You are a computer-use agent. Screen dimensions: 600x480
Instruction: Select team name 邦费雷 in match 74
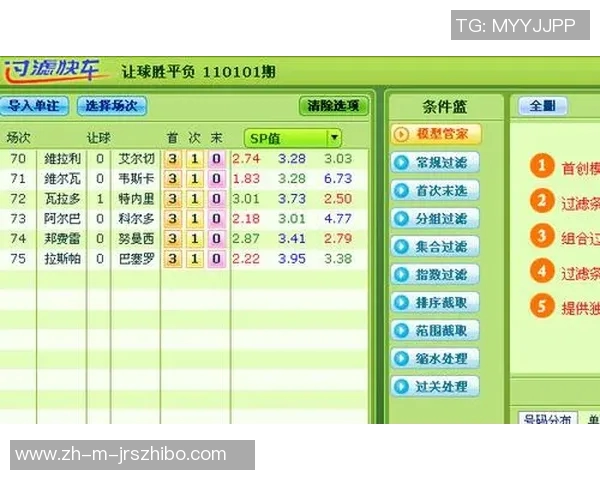pos(62,238)
